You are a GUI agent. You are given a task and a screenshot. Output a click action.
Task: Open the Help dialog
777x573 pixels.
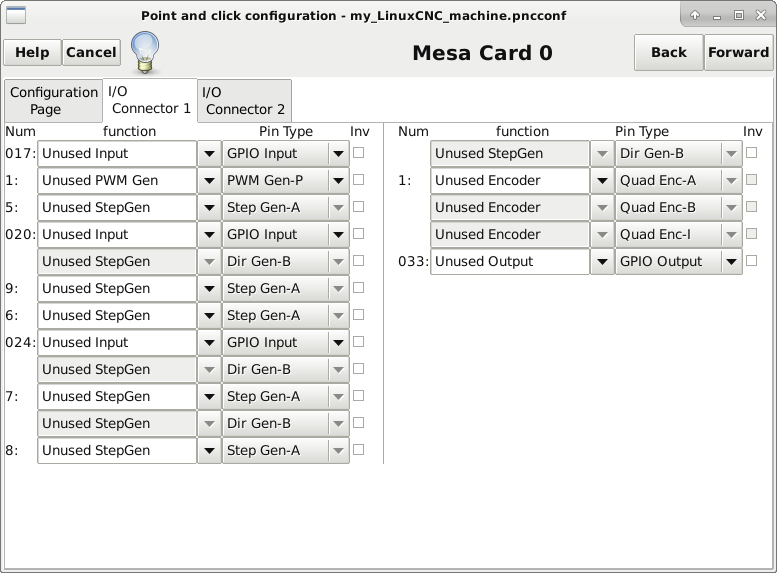32,52
